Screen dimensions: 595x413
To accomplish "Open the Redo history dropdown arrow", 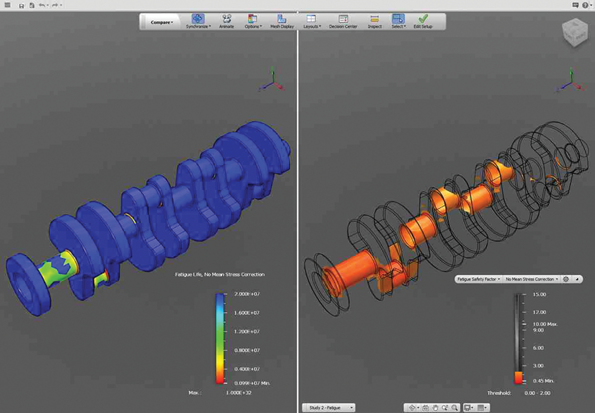I will 61,5.
